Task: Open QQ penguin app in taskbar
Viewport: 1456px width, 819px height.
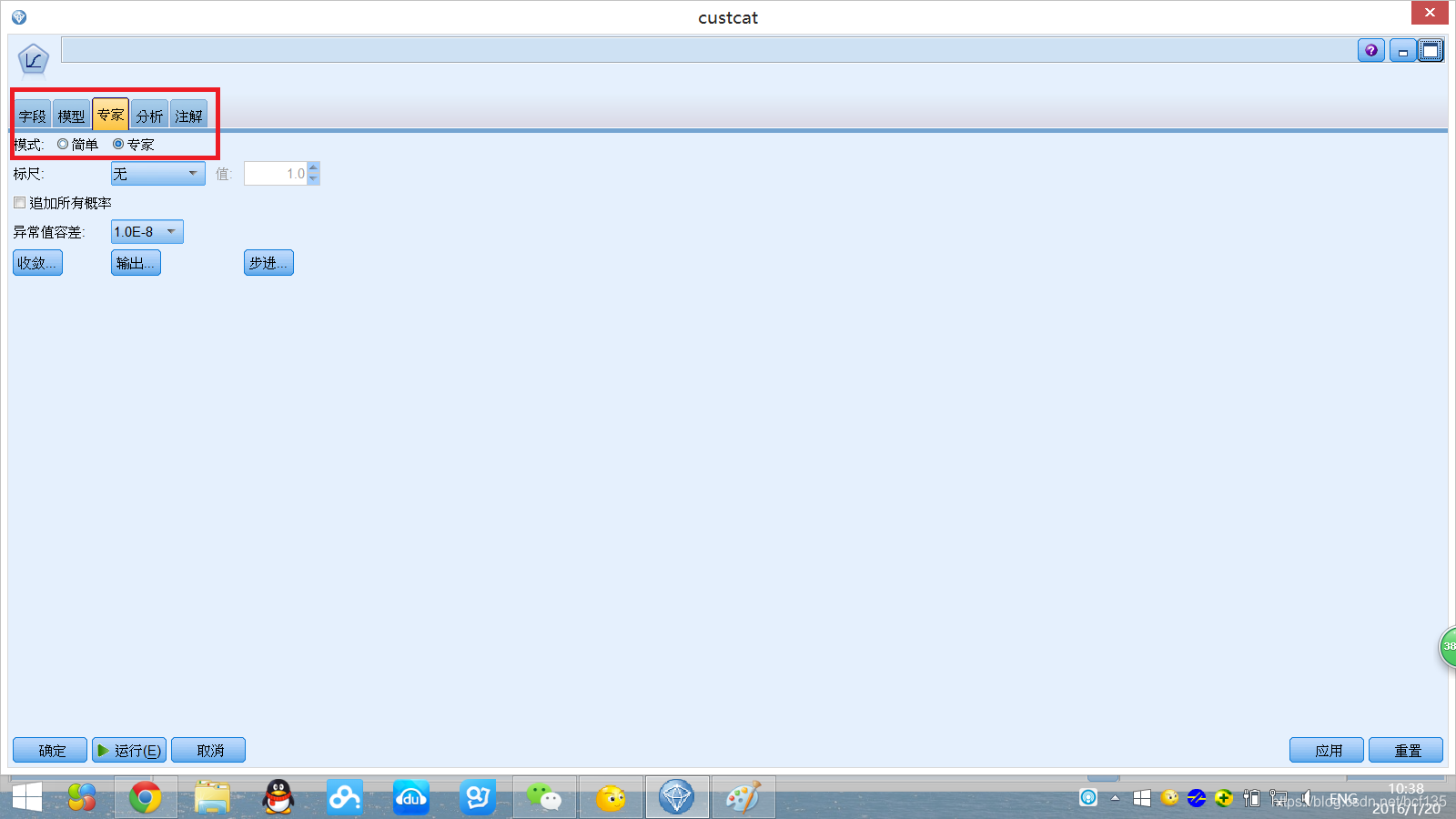Action: point(278,798)
